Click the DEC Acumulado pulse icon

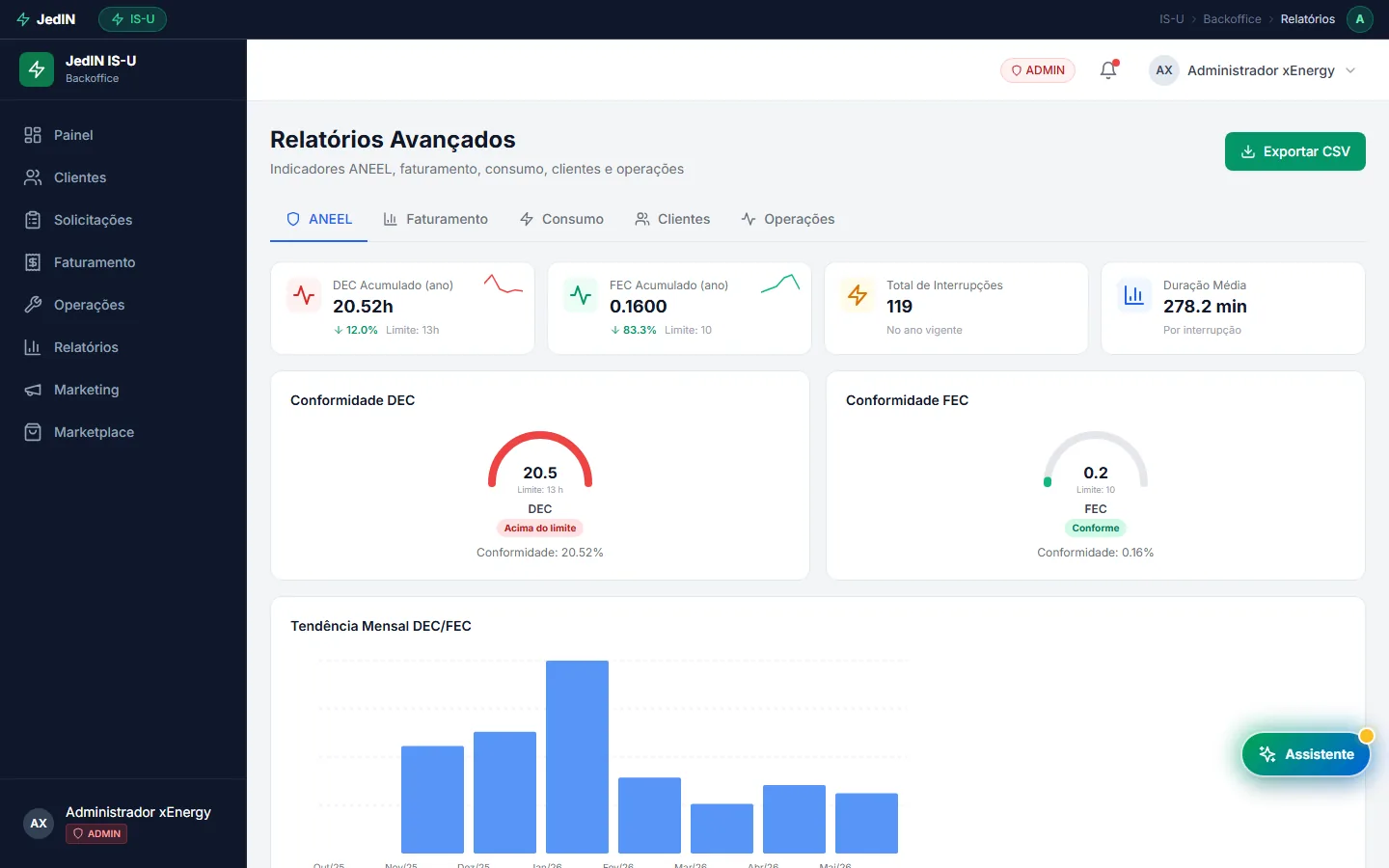pyautogui.click(x=304, y=295)
